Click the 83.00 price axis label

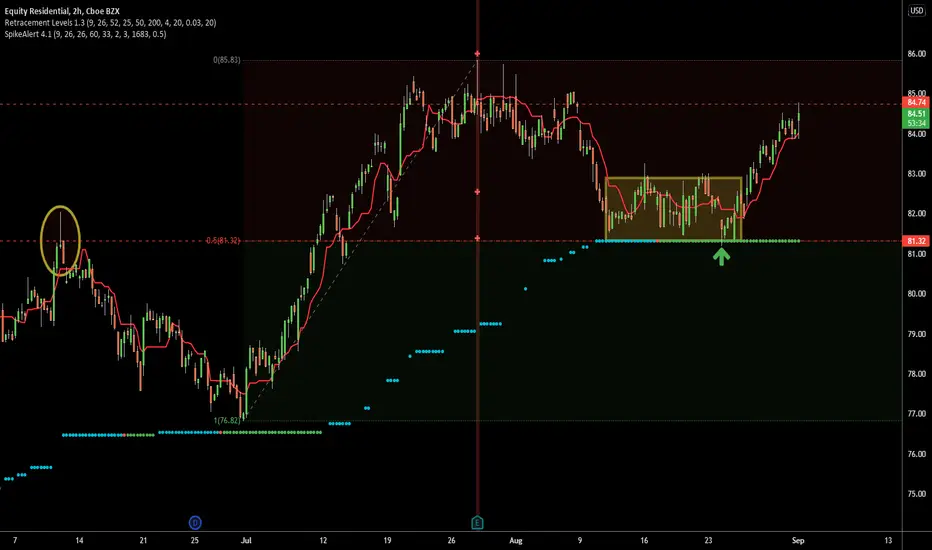(x=916, y=174)
